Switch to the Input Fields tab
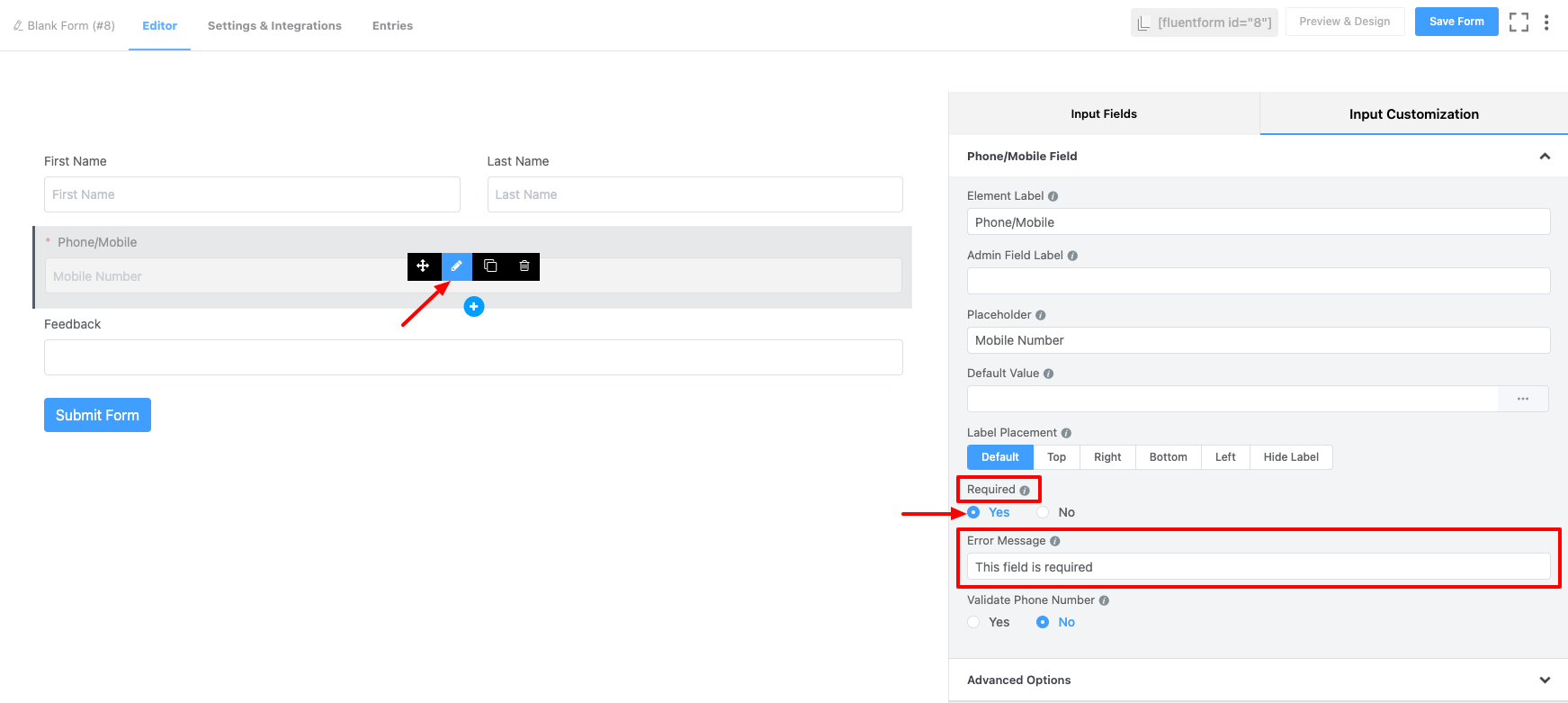1568x703 pixels. [x=1103, y=114]
